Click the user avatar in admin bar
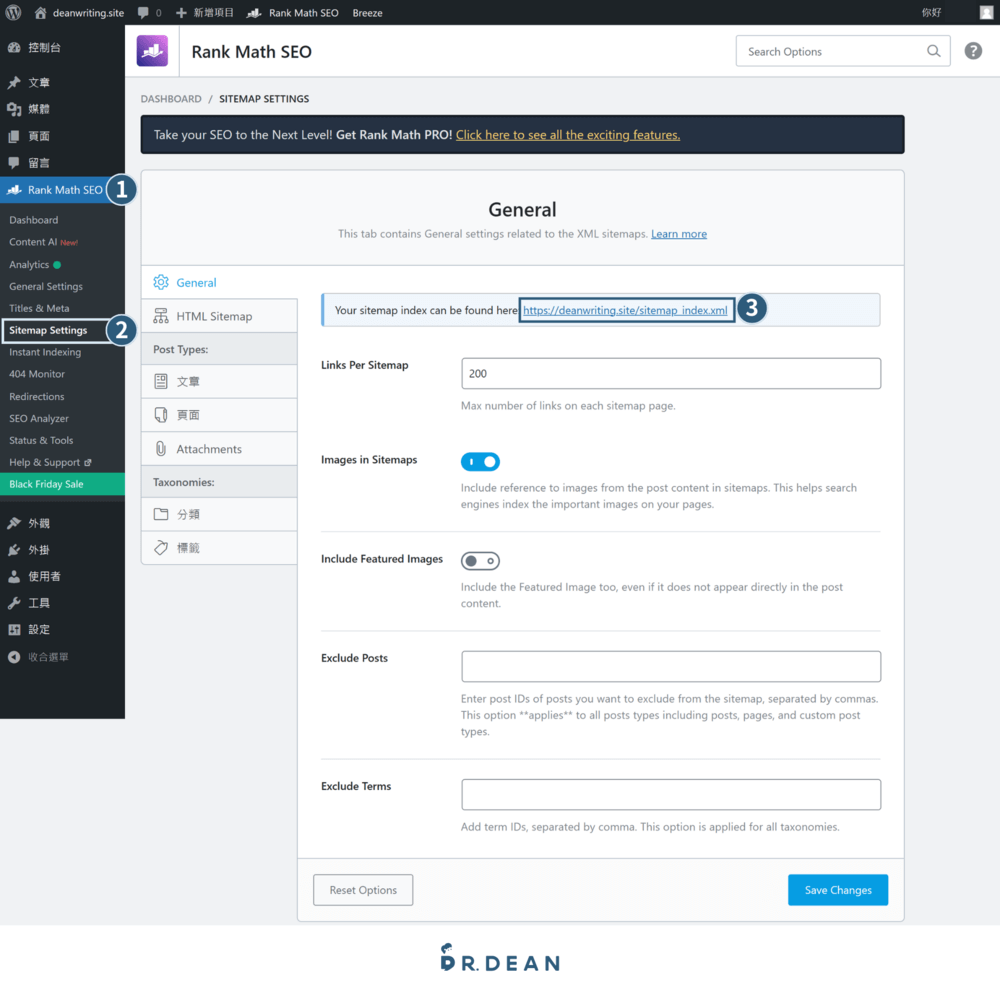Viewport: 1000px width, 990px height. pos(986,12)
